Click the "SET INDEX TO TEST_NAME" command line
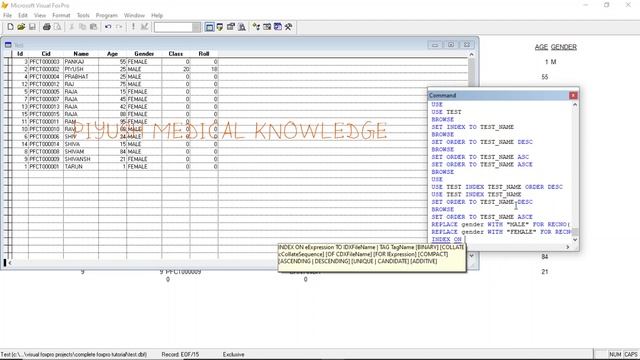640x360 pixels. [x=473, y=127]
